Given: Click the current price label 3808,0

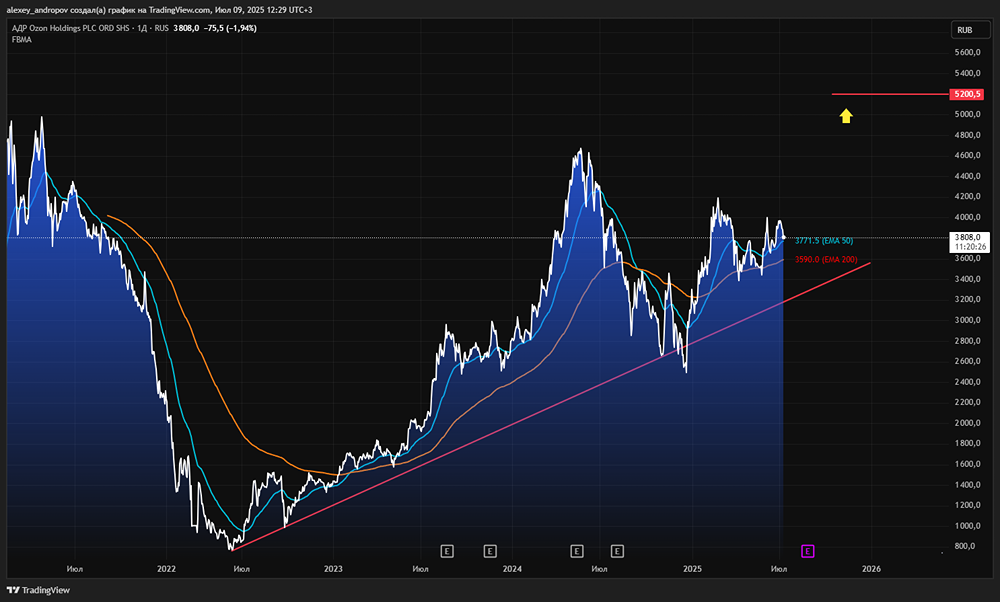Looking at the screenshot, I should click(968, 237).
